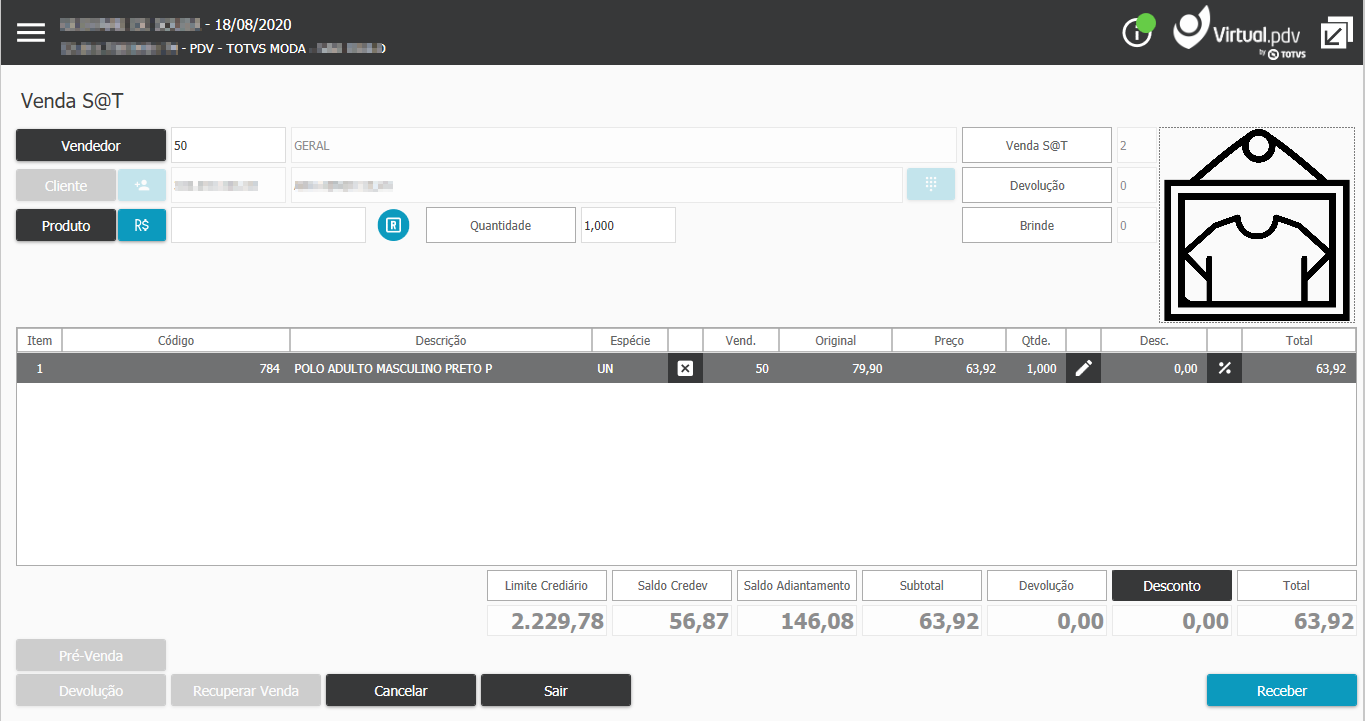
Task: Apply item discount with percent icon
Action: tap(1224, 368)
